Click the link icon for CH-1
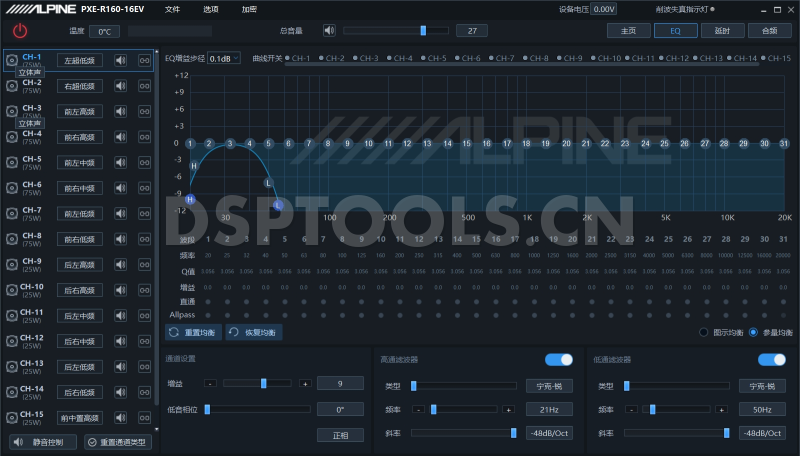 144,61
